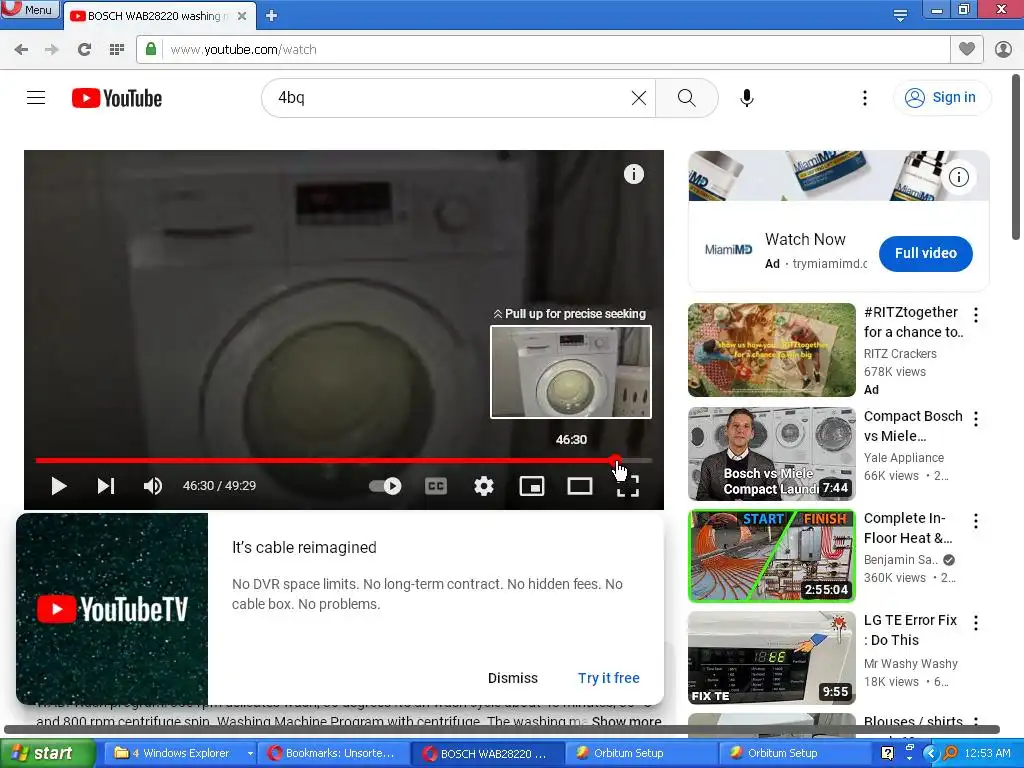Click the horizontal page scrollbar
Screen dimensions: 1024x768
pos(502,729)
